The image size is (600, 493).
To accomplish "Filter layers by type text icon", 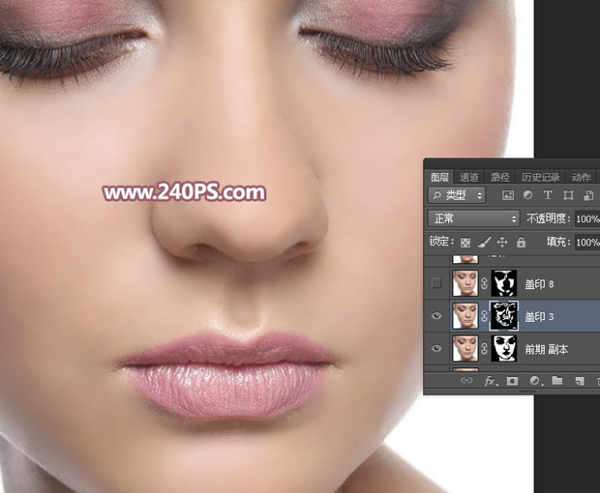I will (548, 195).
